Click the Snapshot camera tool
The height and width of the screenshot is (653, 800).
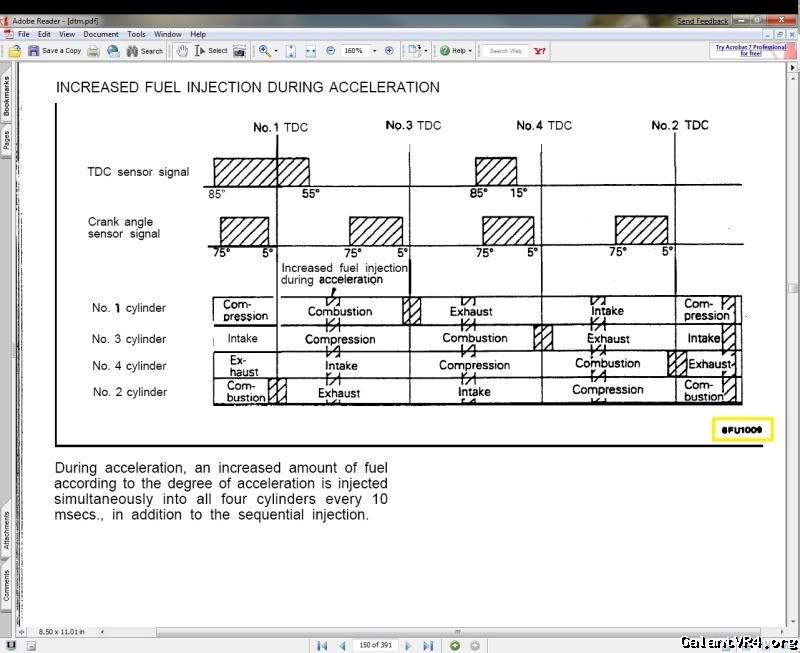(x=240, y=50)
